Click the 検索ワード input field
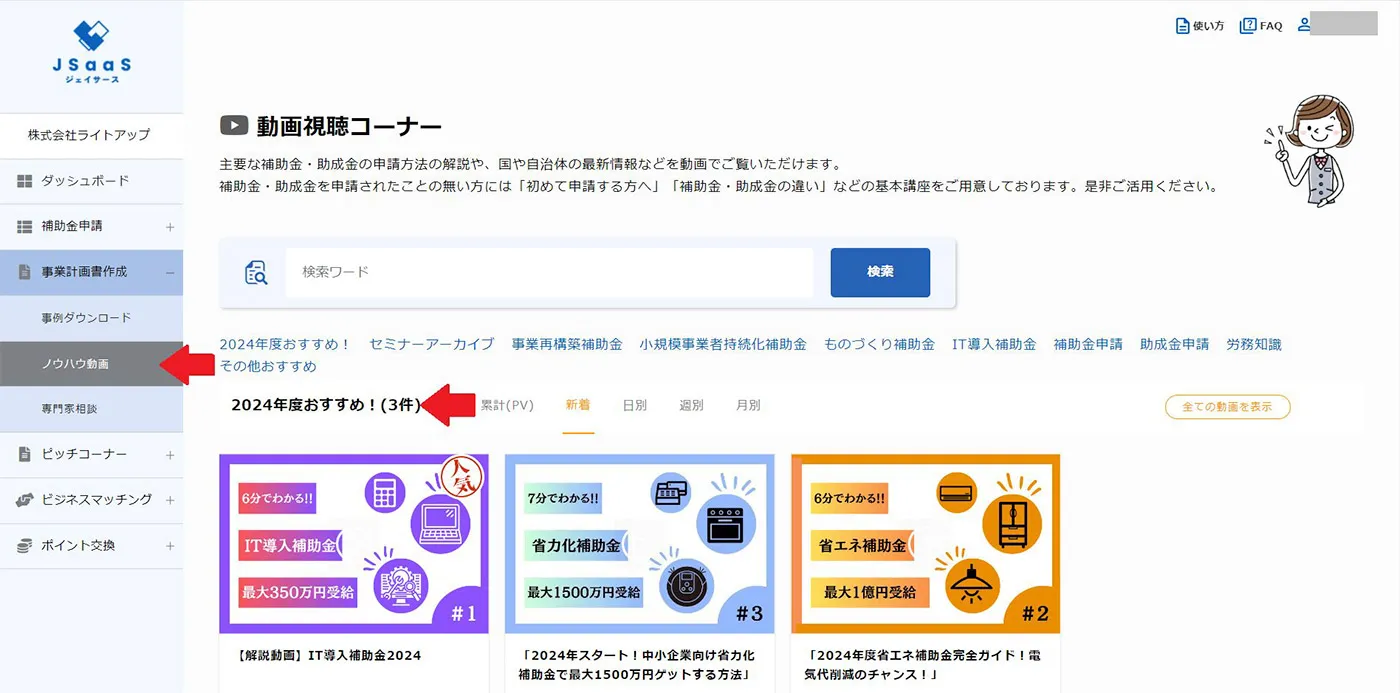Image resolution: width=1400 pixels, height=693 pixels. [549, 272]
